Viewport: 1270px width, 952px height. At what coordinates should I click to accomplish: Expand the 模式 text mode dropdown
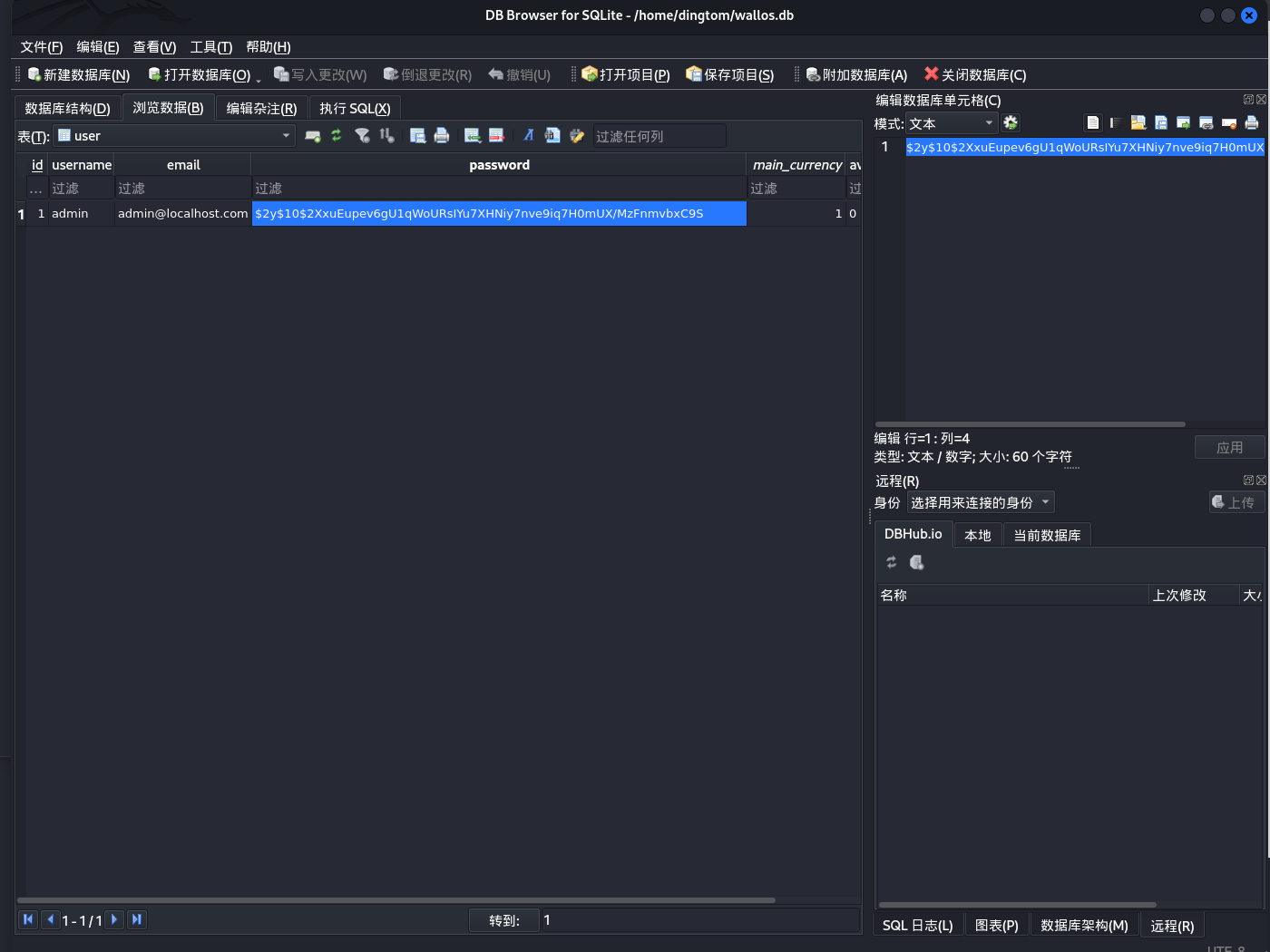(952, 123)
